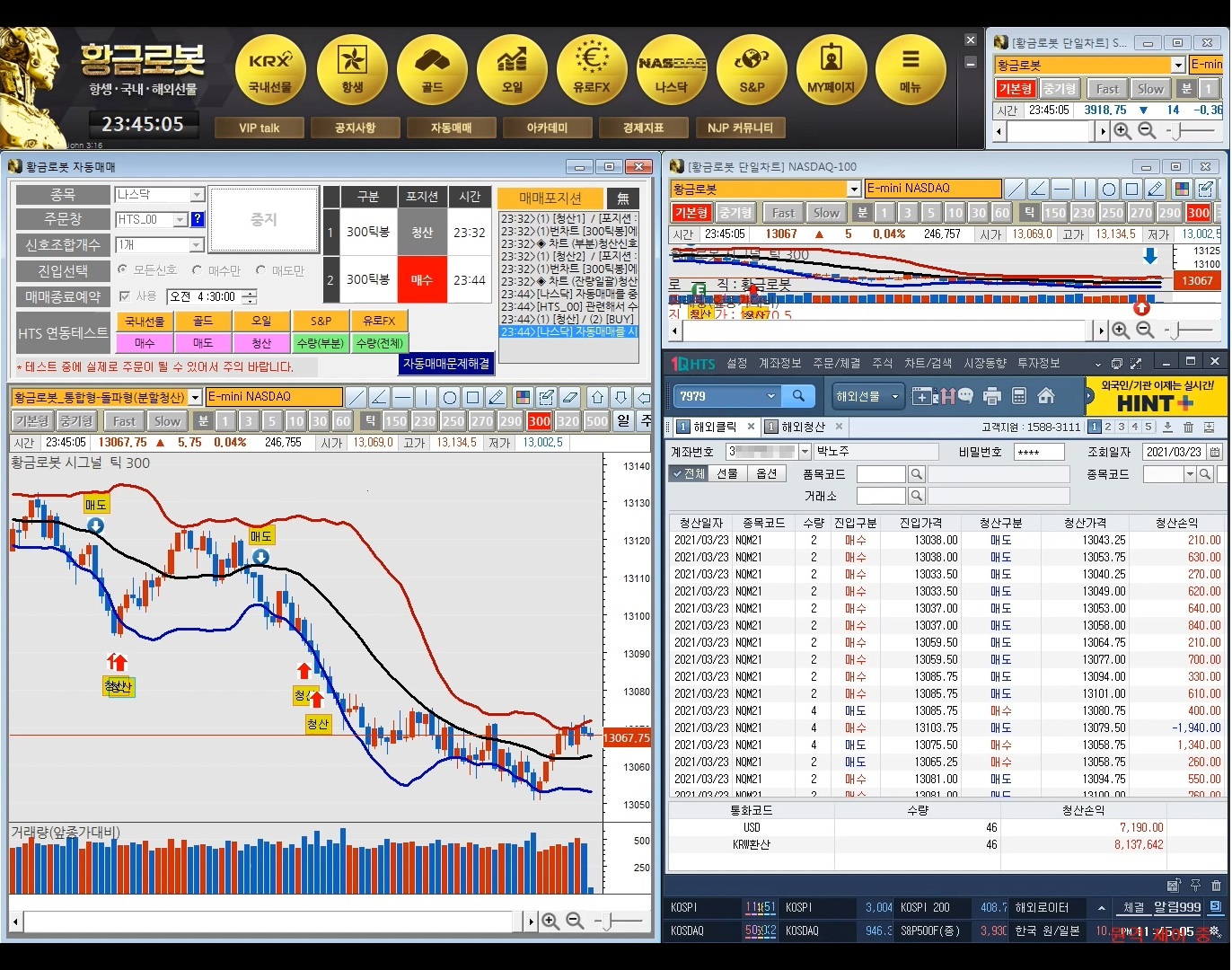Image resolution: width=1232 pixels, height=970 pixels.
Task: Select the trend line tool in main chart
Action: coord(356,397)
